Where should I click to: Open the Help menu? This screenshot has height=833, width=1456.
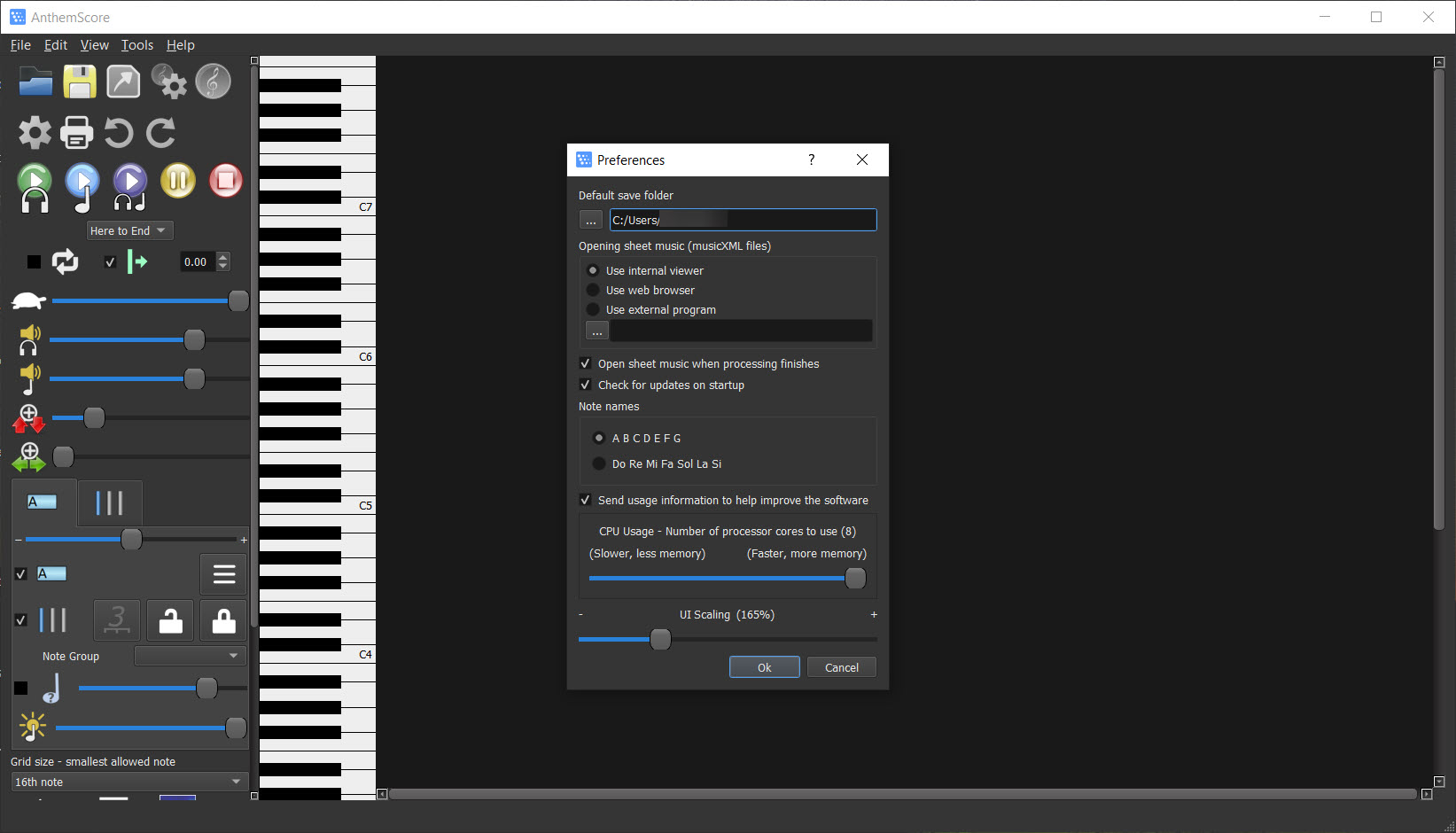(181, 45)
